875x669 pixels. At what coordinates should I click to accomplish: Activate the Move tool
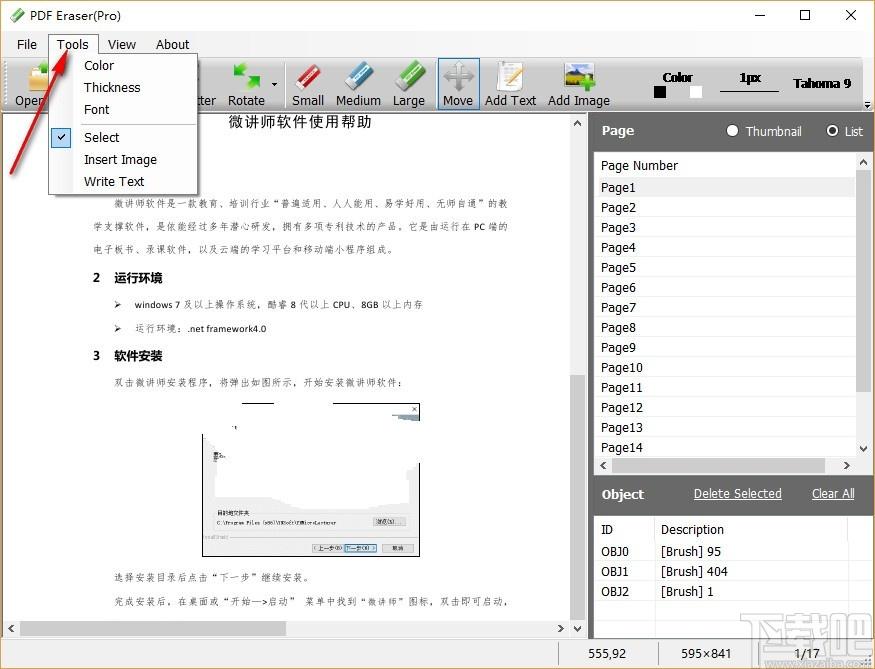[458, 84]
